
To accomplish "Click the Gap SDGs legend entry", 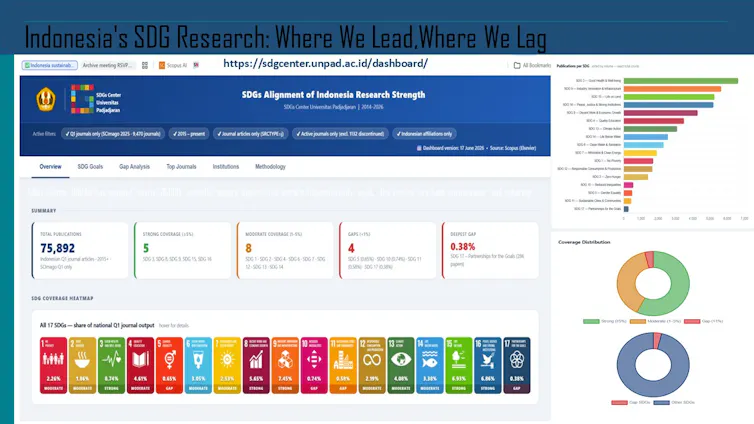I will [631, 402].
